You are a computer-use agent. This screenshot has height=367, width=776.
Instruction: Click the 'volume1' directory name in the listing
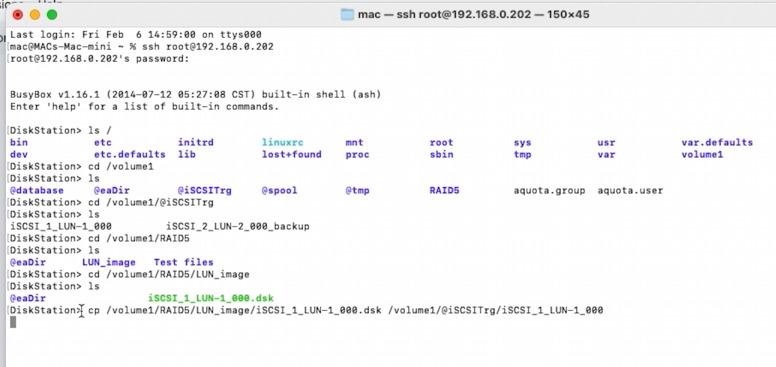[702, 154]
